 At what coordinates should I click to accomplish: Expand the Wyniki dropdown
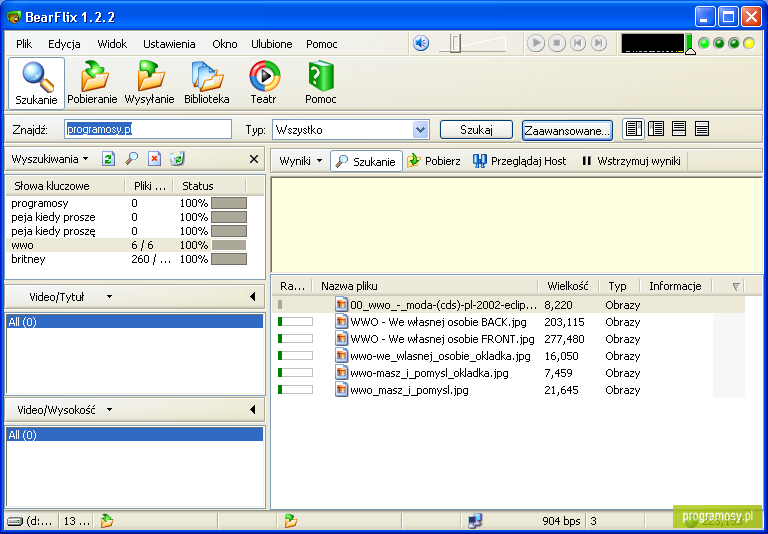pos(300,161)
